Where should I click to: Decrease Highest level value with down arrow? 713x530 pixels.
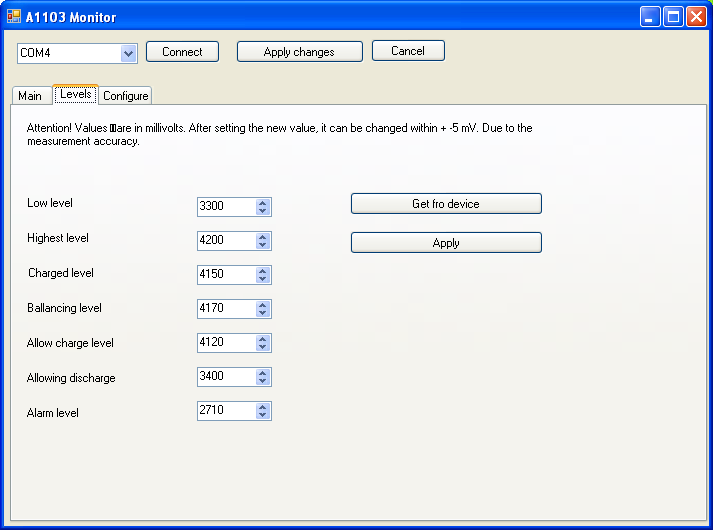263,245
